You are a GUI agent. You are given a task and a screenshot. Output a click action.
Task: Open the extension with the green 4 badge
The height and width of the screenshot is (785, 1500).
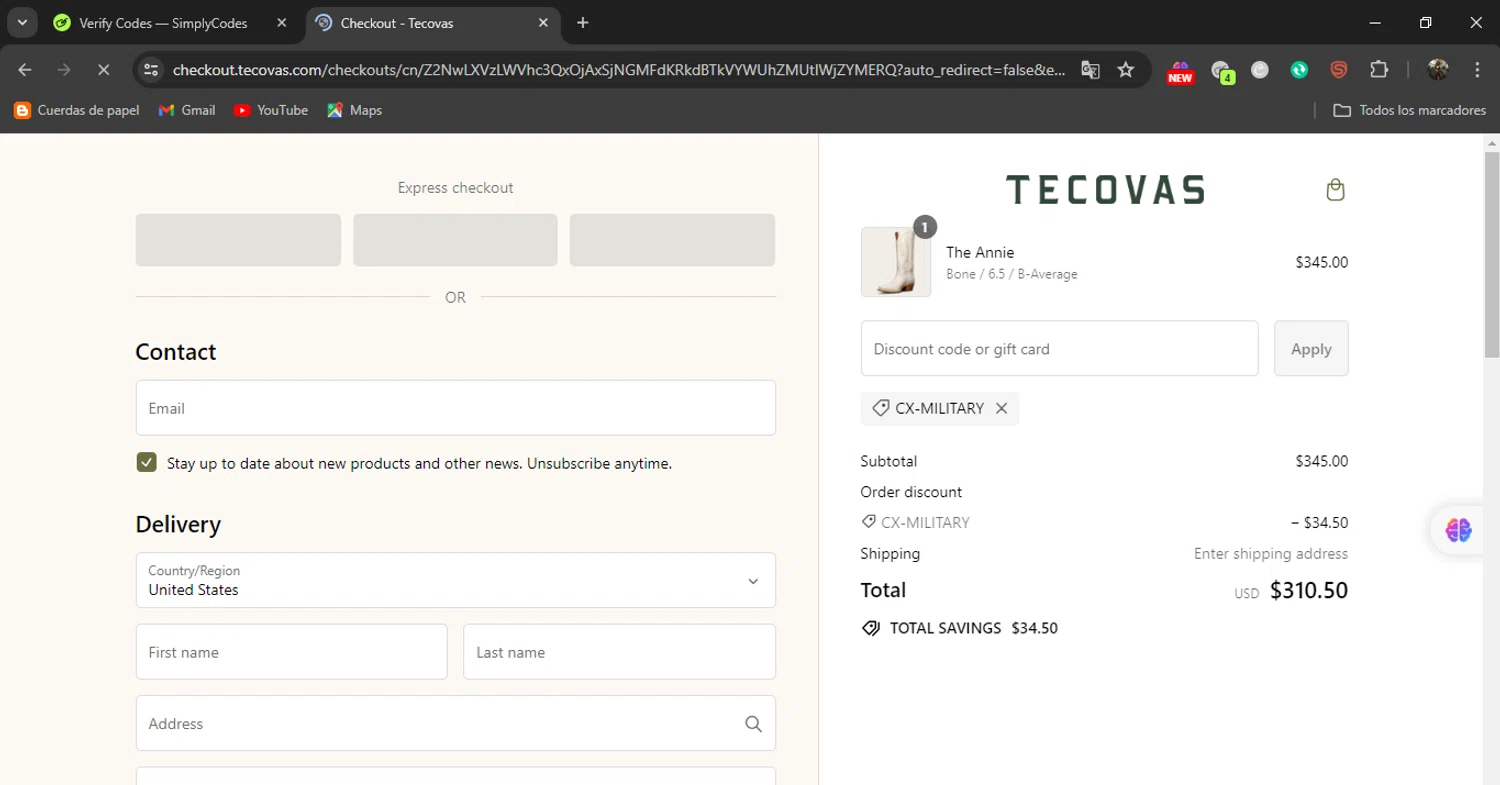pyautogui.click(x=1221, y=70)
